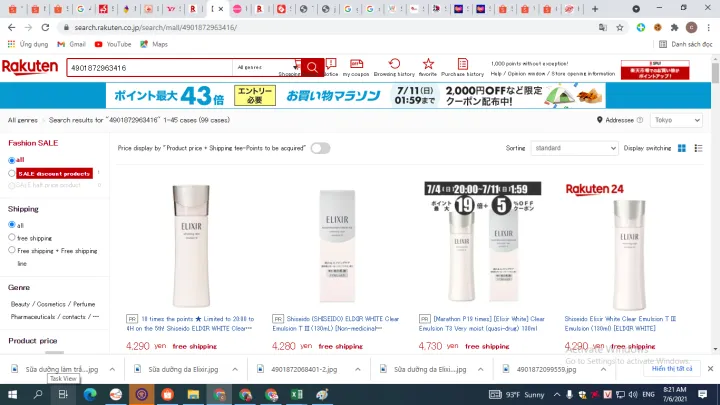Open my coupon icon

click(x=355, y=64)
